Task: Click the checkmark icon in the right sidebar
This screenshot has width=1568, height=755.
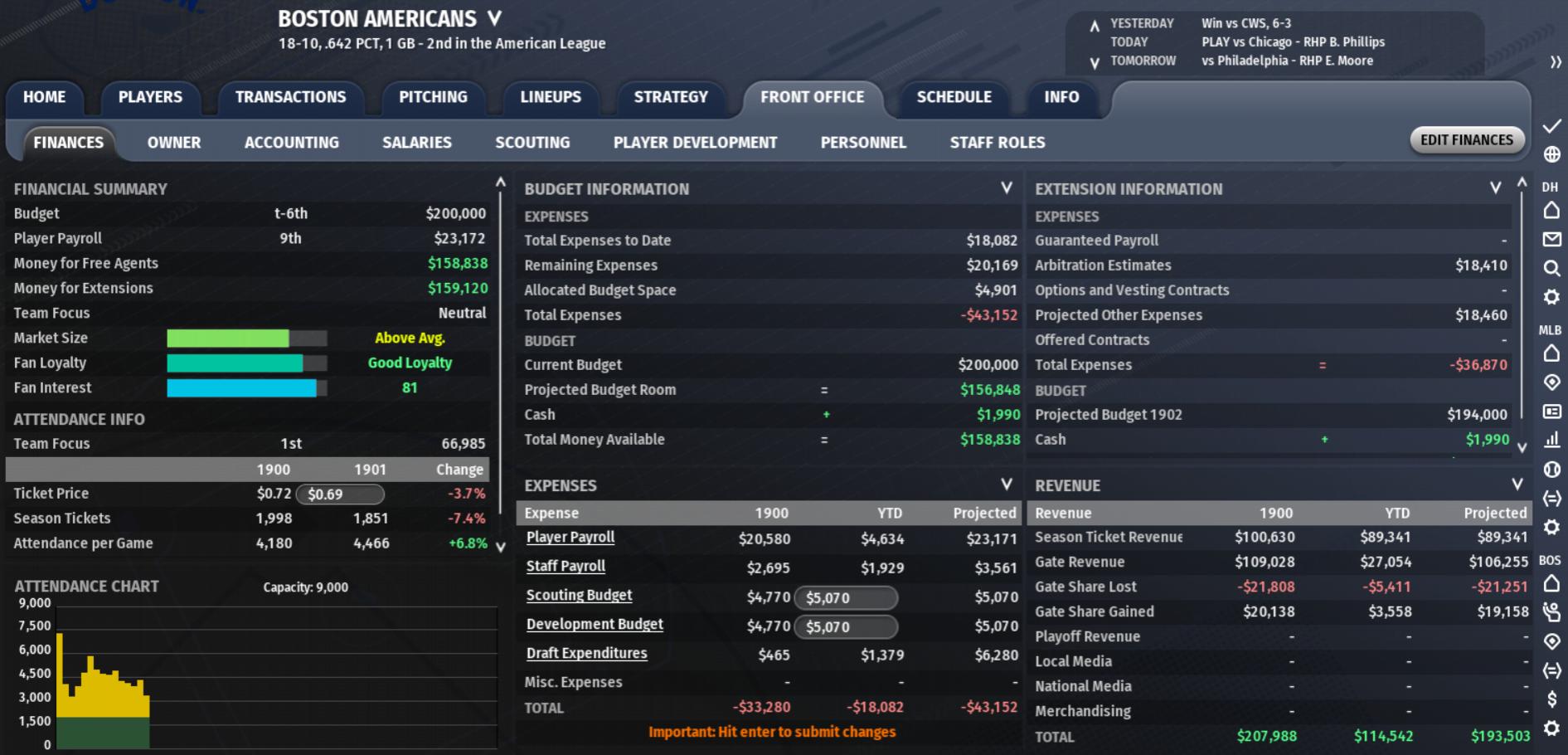Action: click(x=1551, y=126)
